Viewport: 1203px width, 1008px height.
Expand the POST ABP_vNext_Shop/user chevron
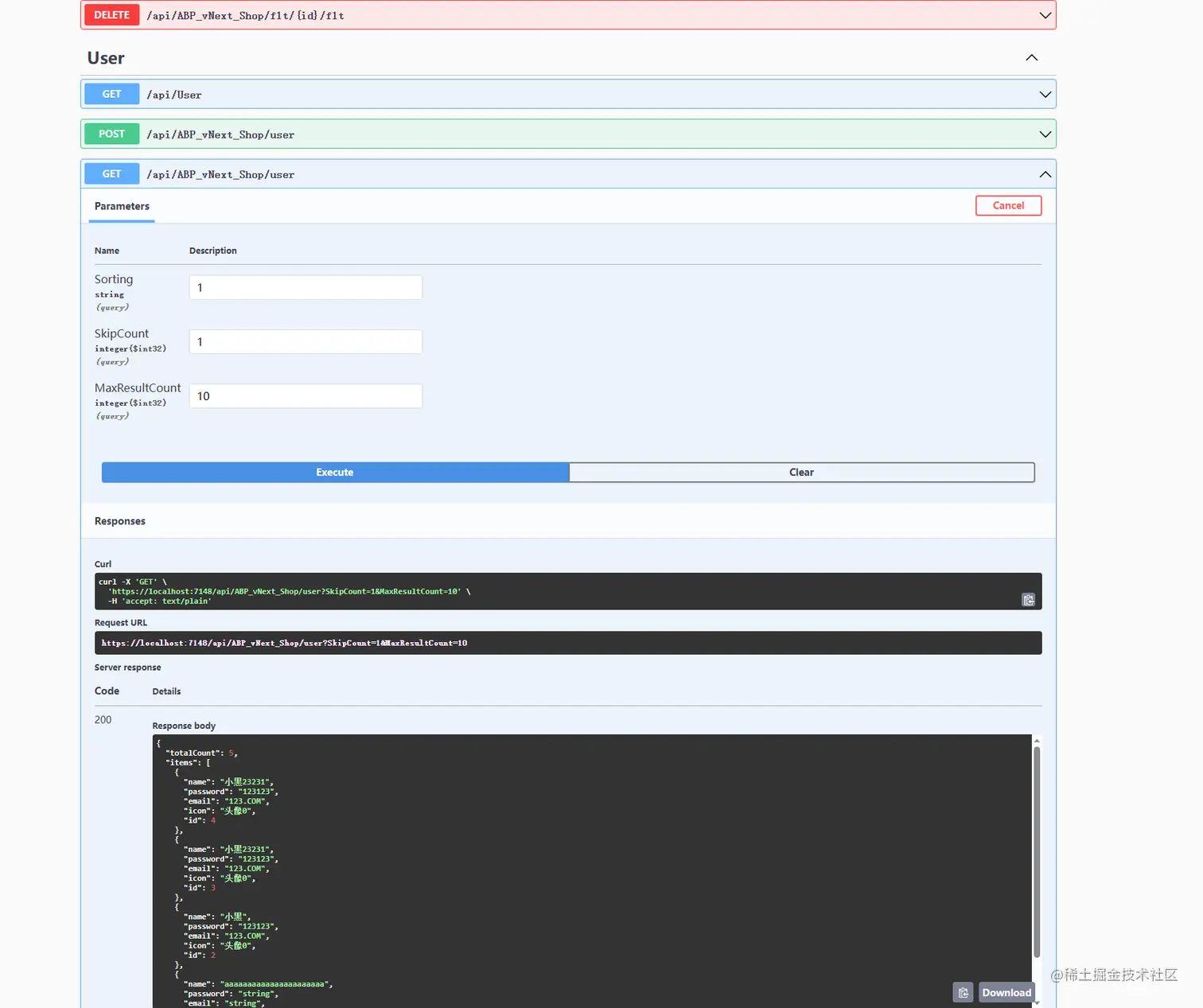(1045, 134)
